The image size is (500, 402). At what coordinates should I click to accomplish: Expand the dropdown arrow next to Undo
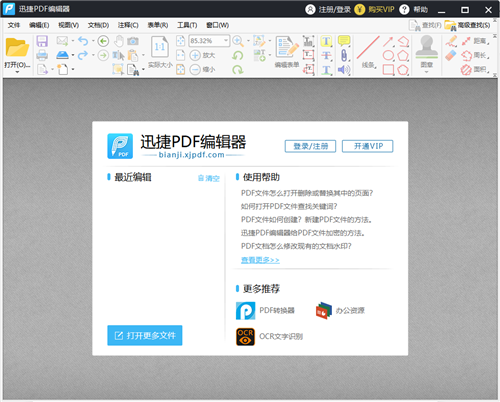93,41
